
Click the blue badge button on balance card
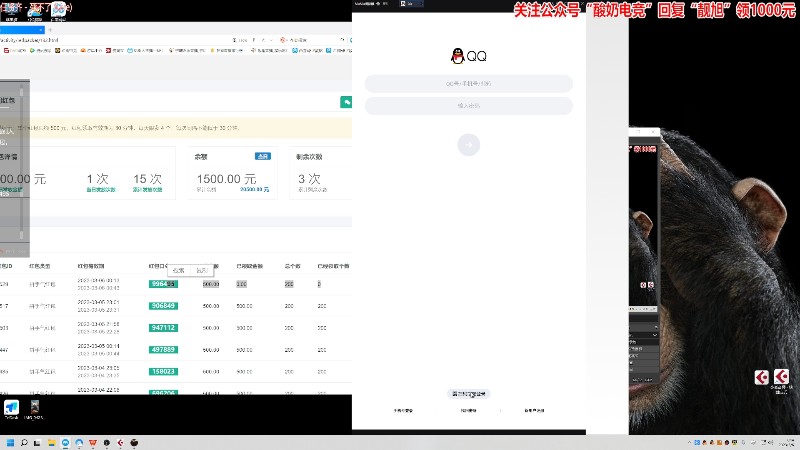[263, 156]
